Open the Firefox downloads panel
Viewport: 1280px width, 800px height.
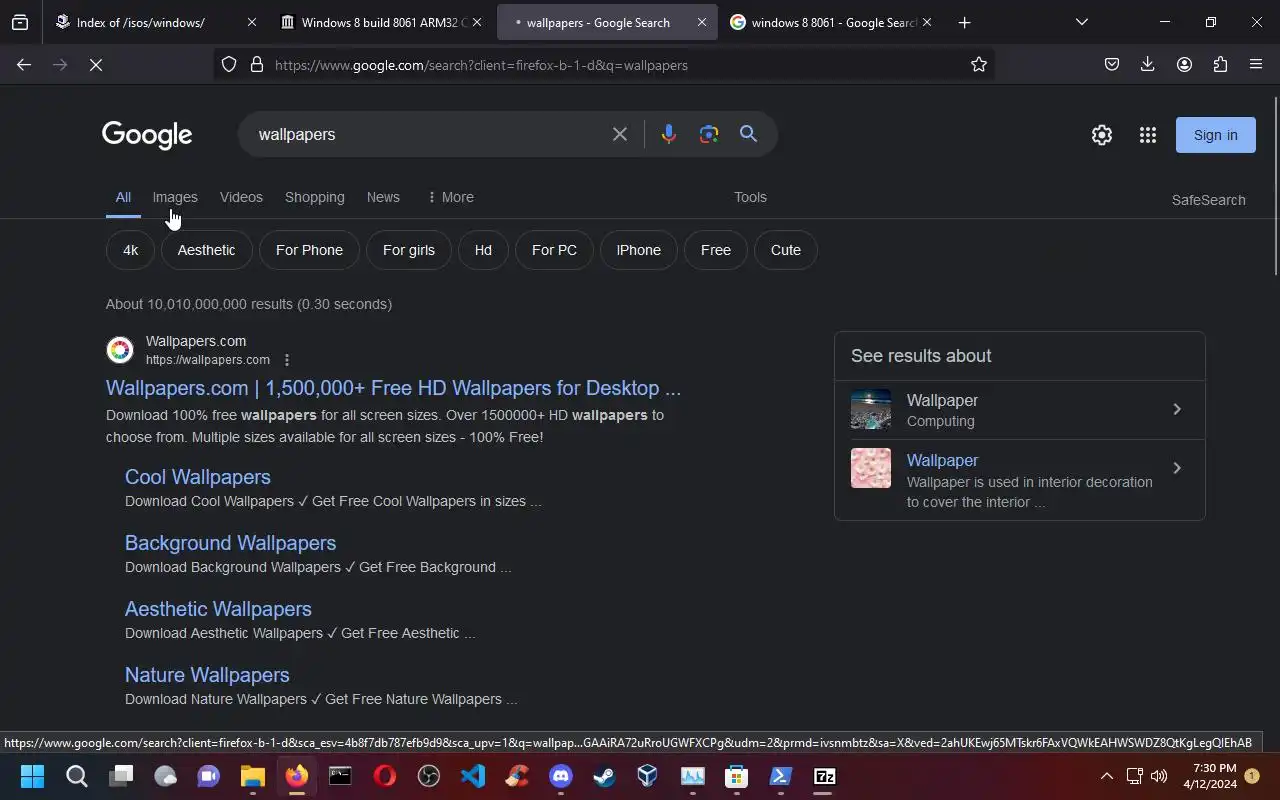[1148, 65]
